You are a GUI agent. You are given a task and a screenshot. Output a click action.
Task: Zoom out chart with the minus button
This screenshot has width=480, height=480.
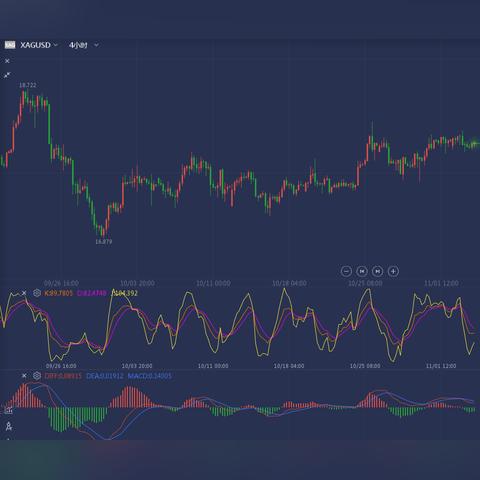[x=346, y=271]
